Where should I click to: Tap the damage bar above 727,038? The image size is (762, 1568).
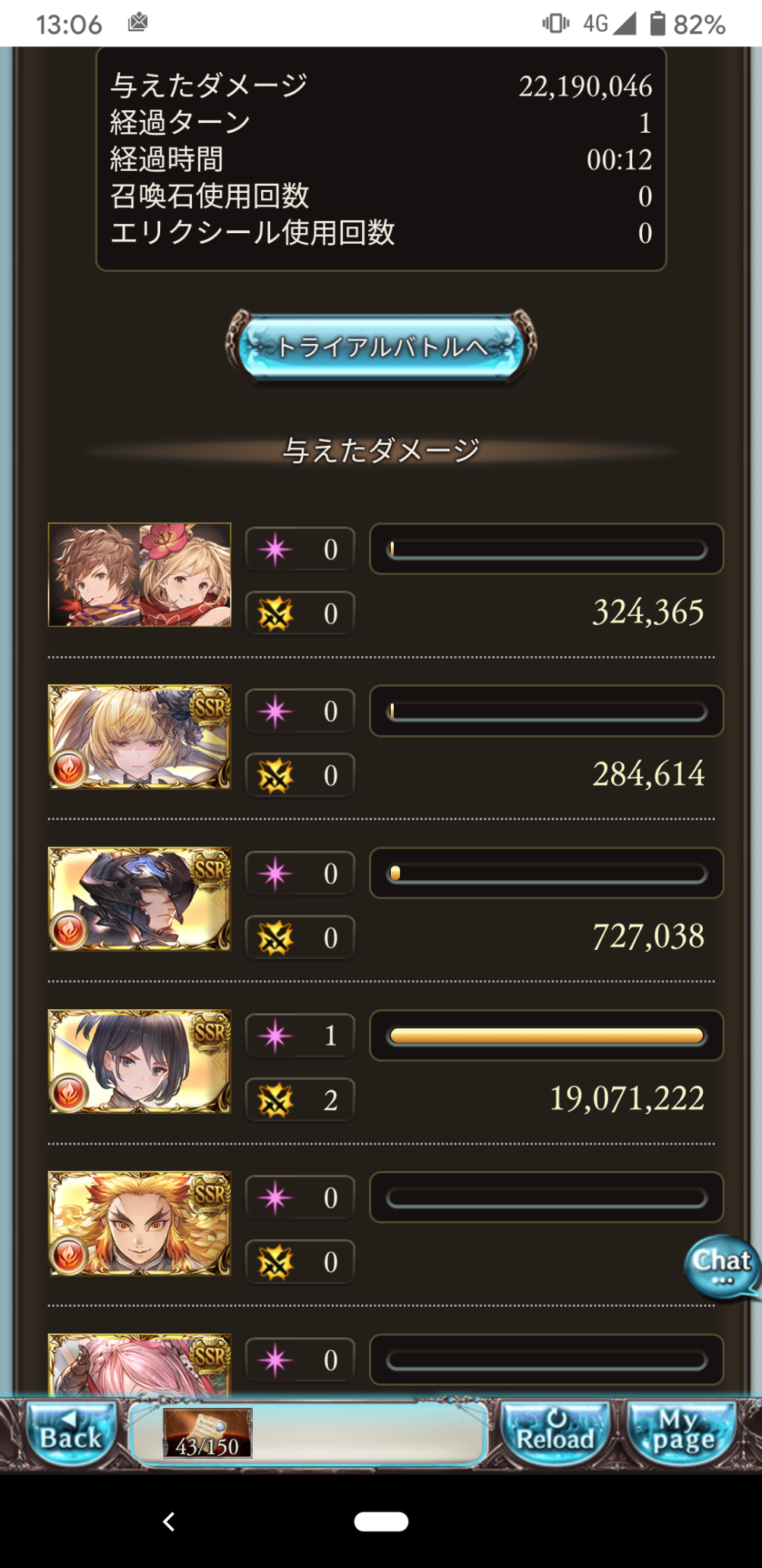[546, 873]
